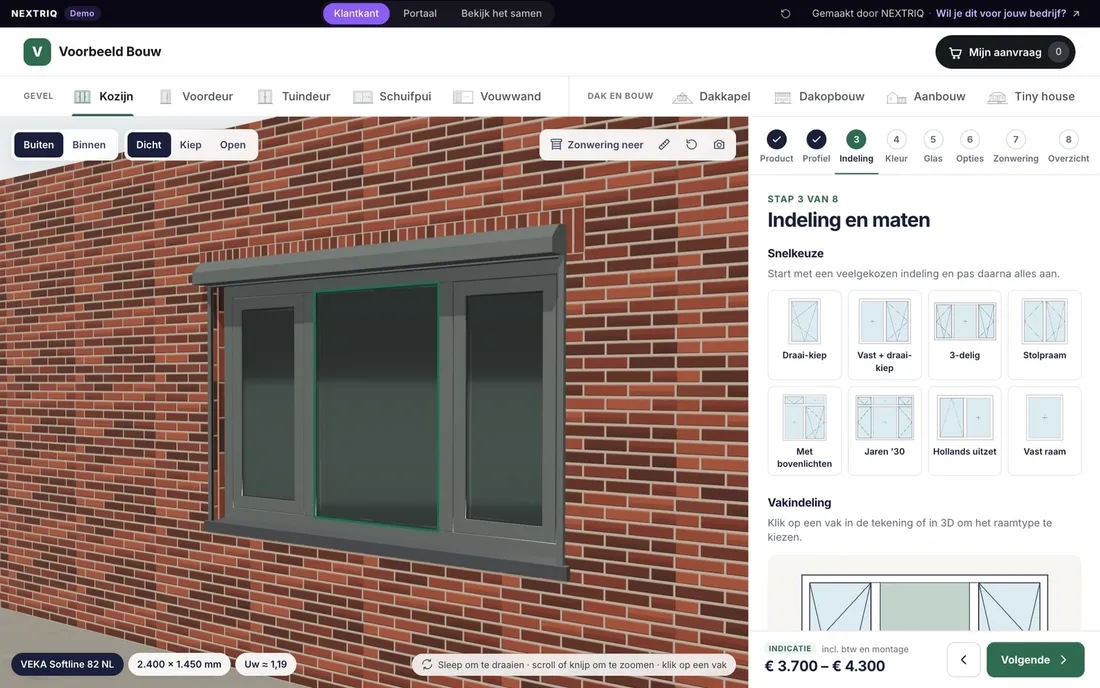Viewport: 1100px width, 688px height.
Task: Select the left pane in the drawing
Action: 840,606
